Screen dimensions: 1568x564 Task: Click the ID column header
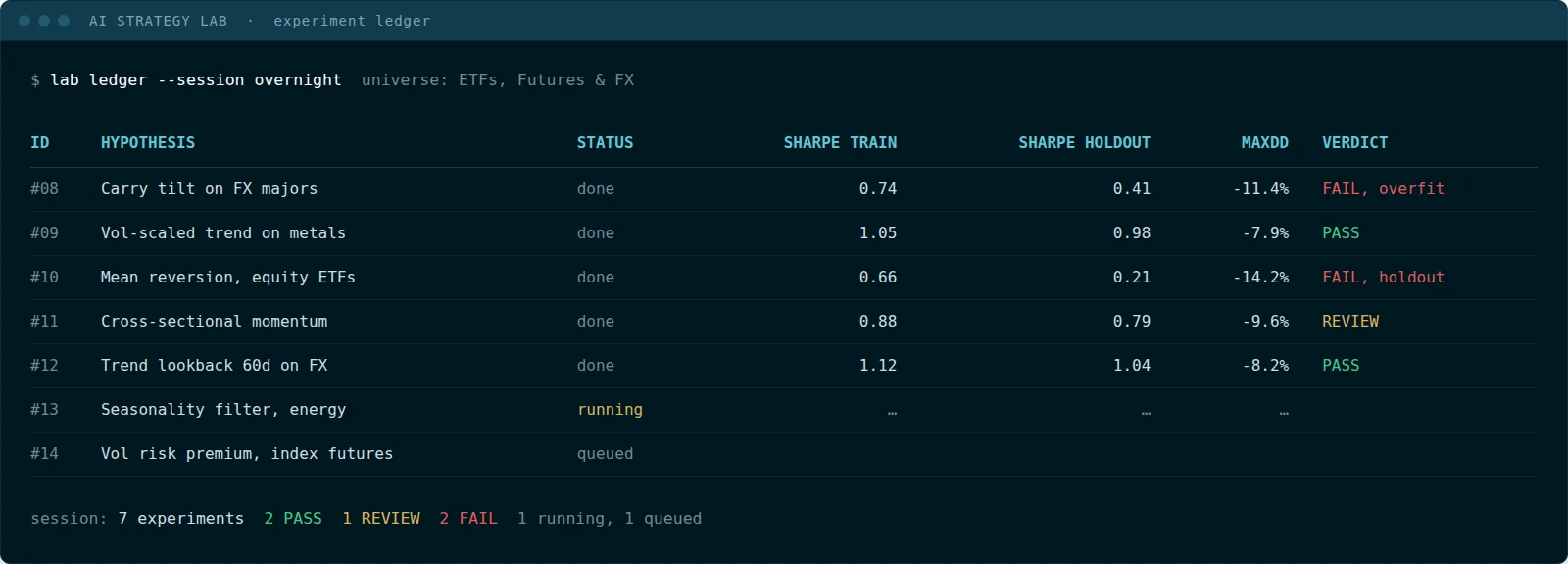39,143
